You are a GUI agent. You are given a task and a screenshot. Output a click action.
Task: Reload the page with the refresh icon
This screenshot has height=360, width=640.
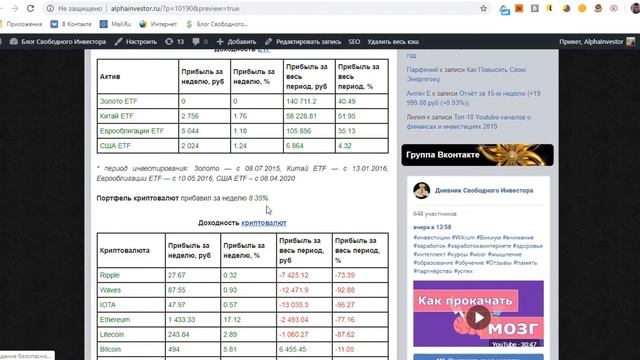(x=30, y=8)
